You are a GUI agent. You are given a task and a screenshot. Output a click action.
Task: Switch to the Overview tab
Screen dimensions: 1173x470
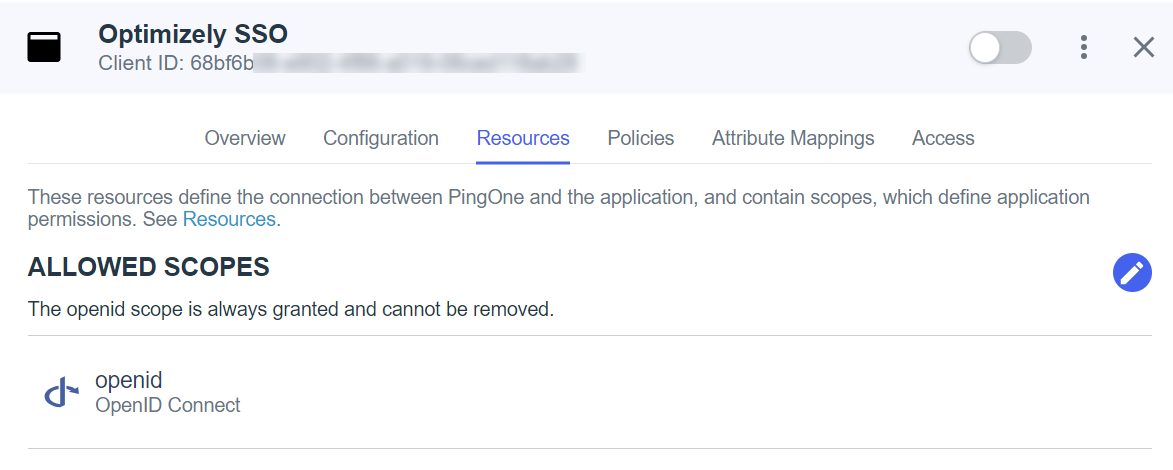click(x=245, y=138)
